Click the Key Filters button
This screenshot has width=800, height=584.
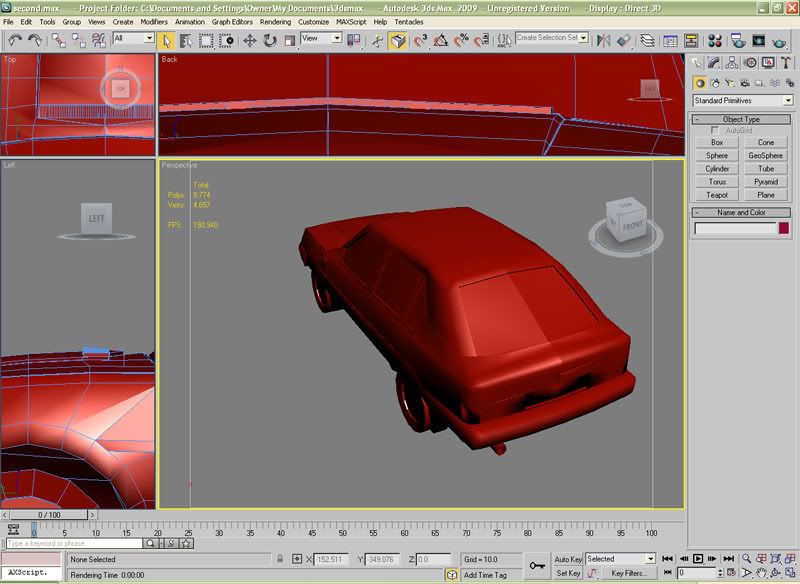(x=629, y=573)
